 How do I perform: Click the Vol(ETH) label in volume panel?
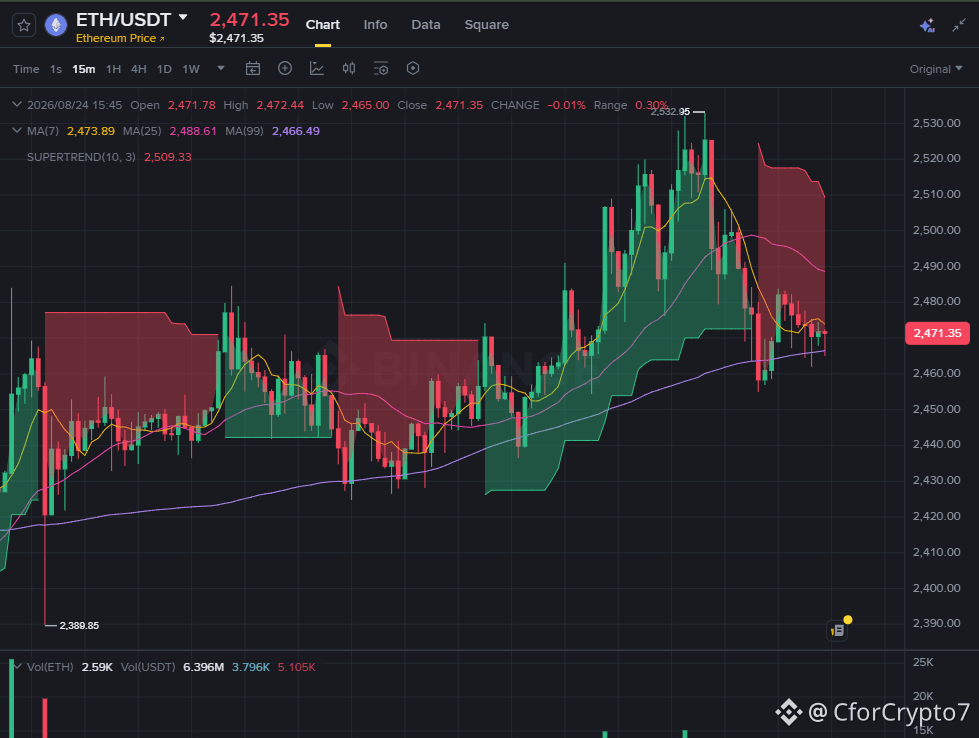point(50,667)
